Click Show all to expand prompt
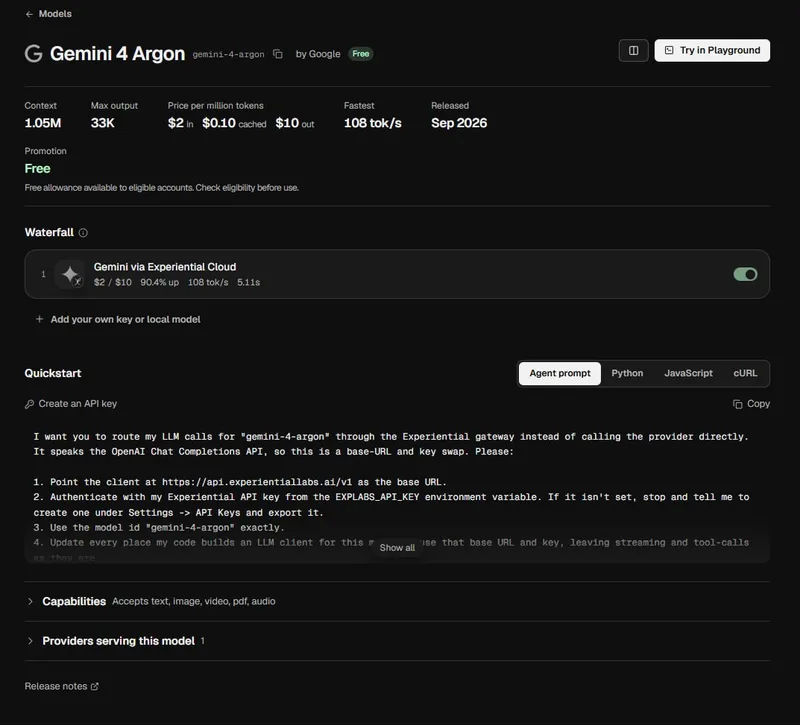 coord(397,547)
